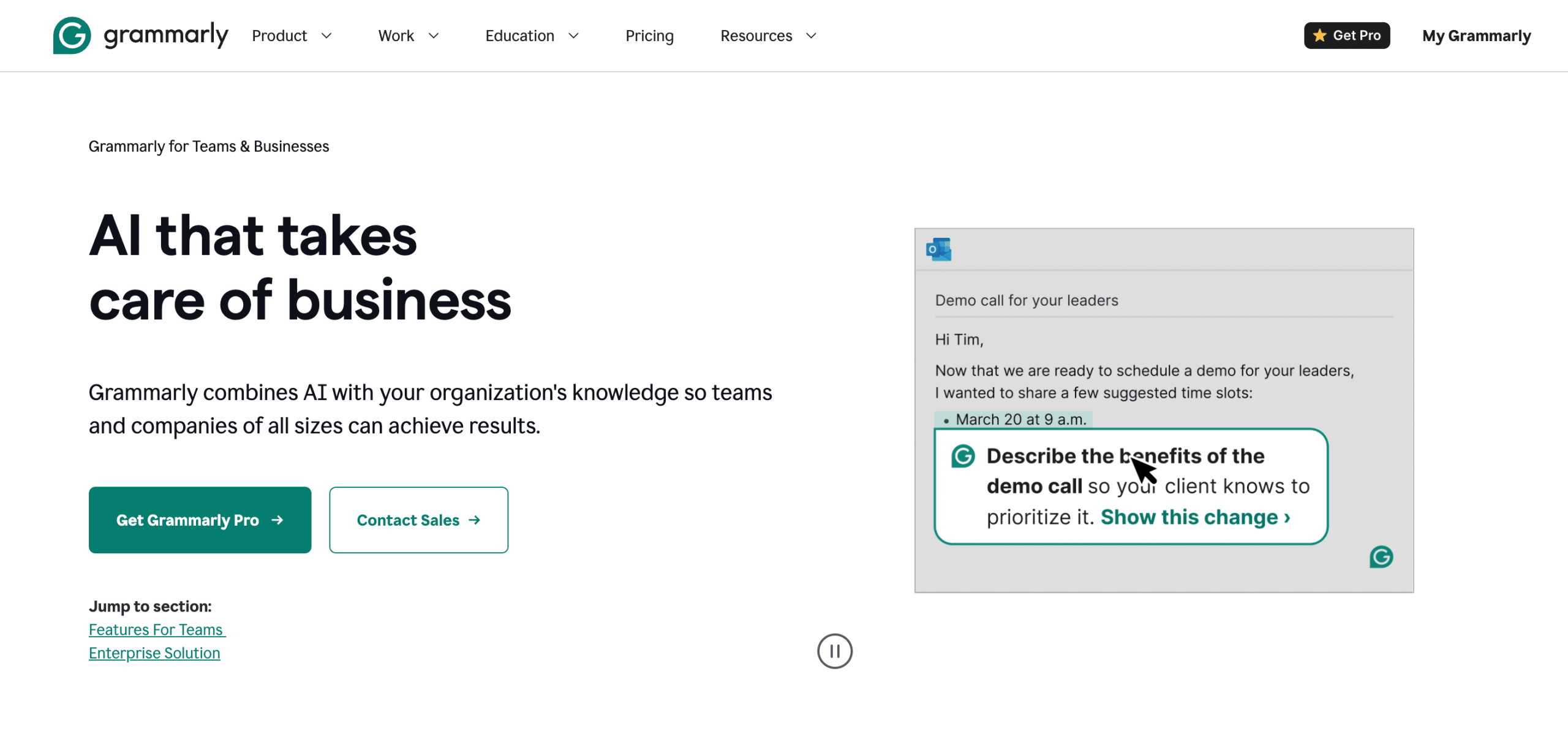Click Show this change link
This screenshot has width=1568, height=739.
[x=1195, y=517]
